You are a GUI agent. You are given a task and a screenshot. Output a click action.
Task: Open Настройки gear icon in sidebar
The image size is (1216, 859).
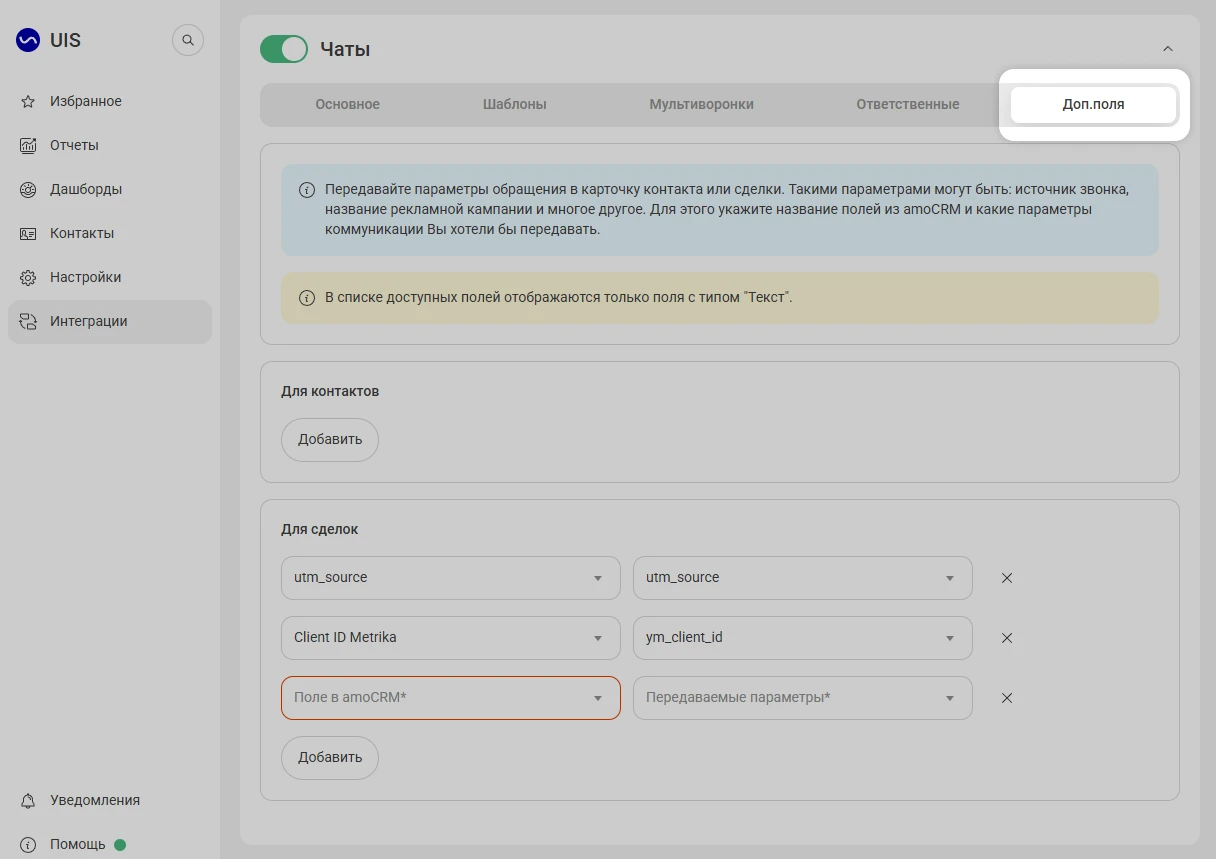28,277
